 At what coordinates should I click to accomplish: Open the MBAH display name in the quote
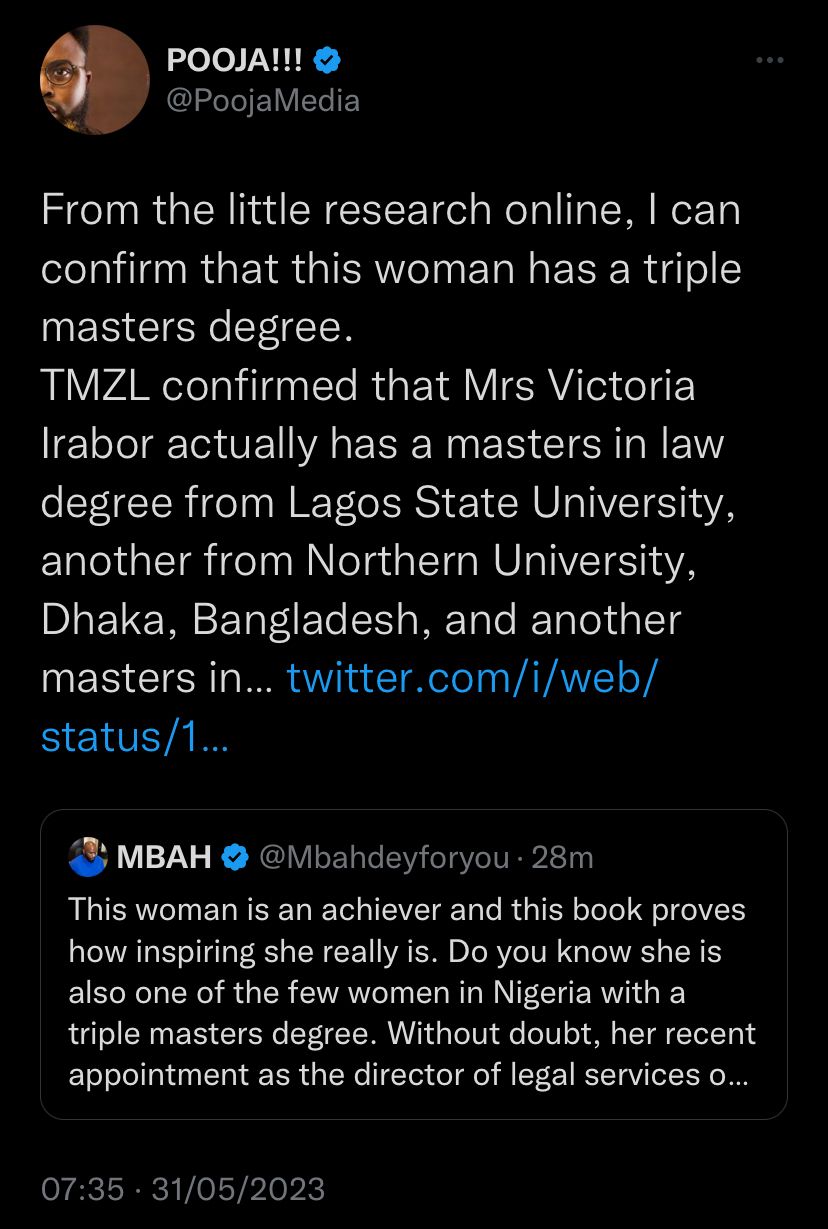(164, 857)
